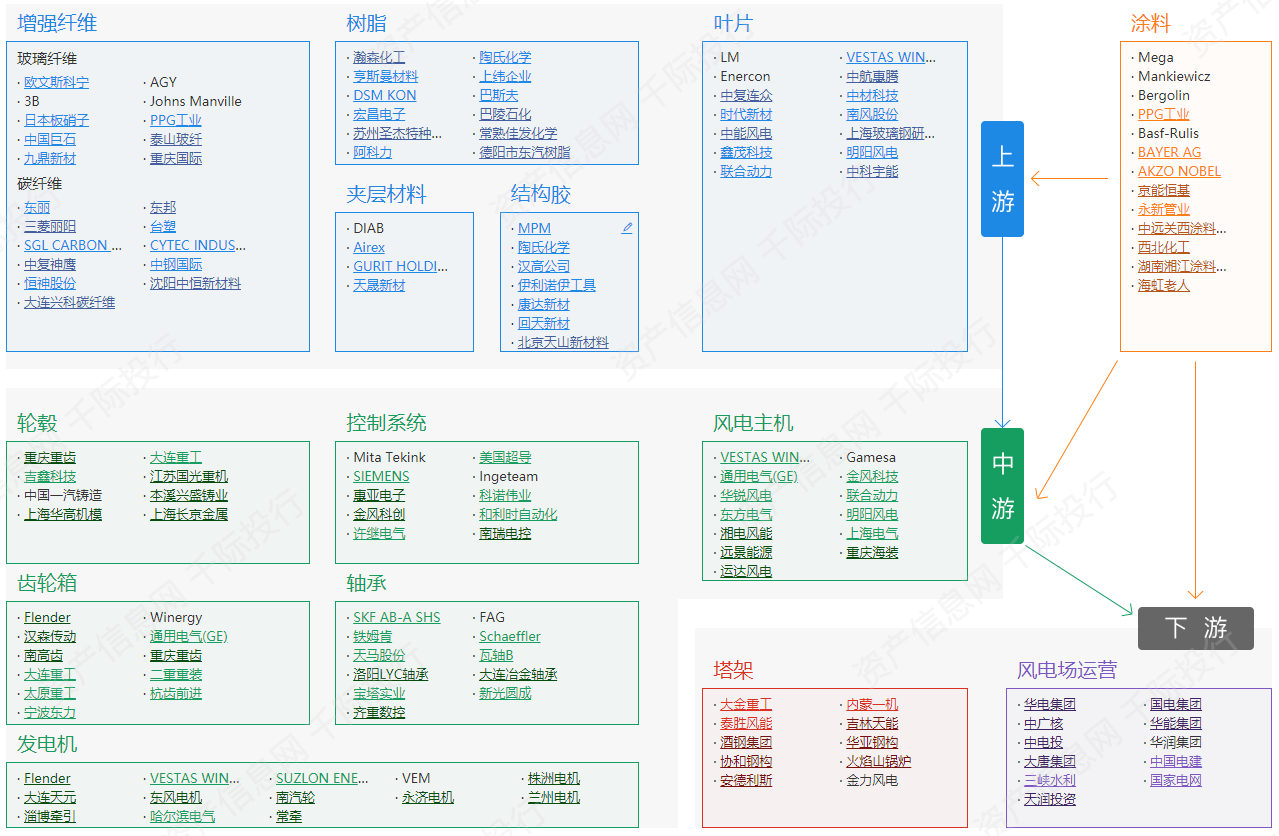Open the 中国巨石 link

tap(50, 139)
